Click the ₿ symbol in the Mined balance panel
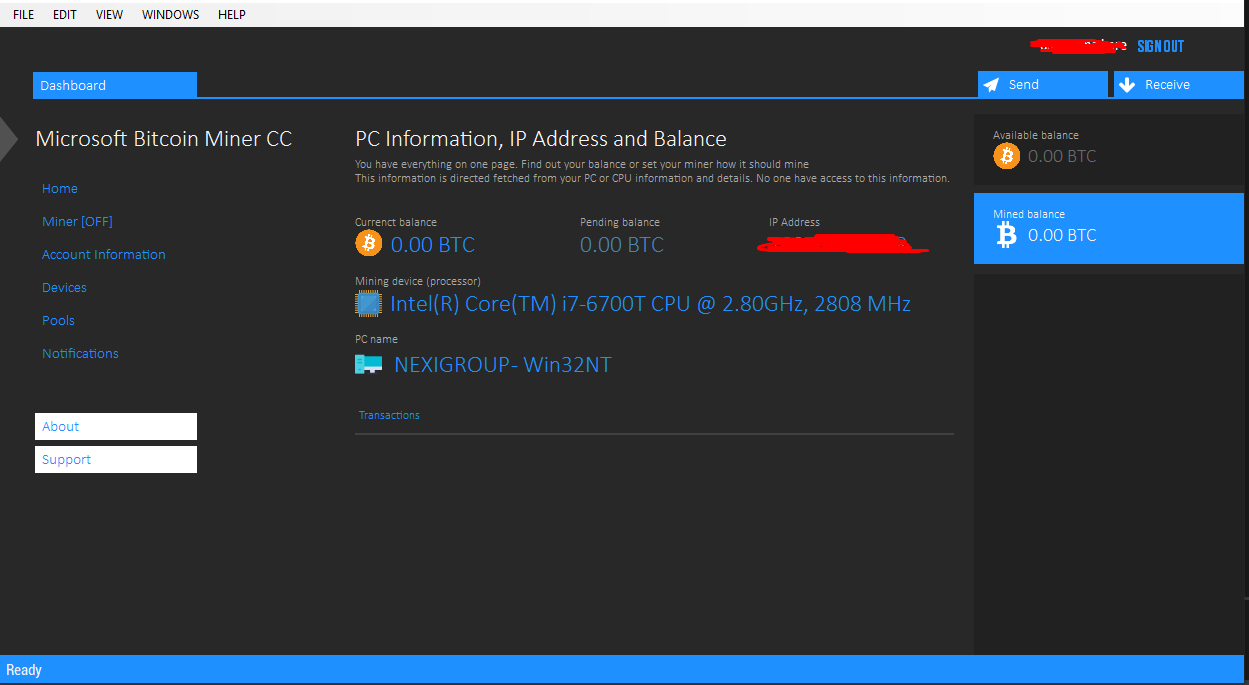Viewport: 1249px width, 685px height. (1004, 235)
